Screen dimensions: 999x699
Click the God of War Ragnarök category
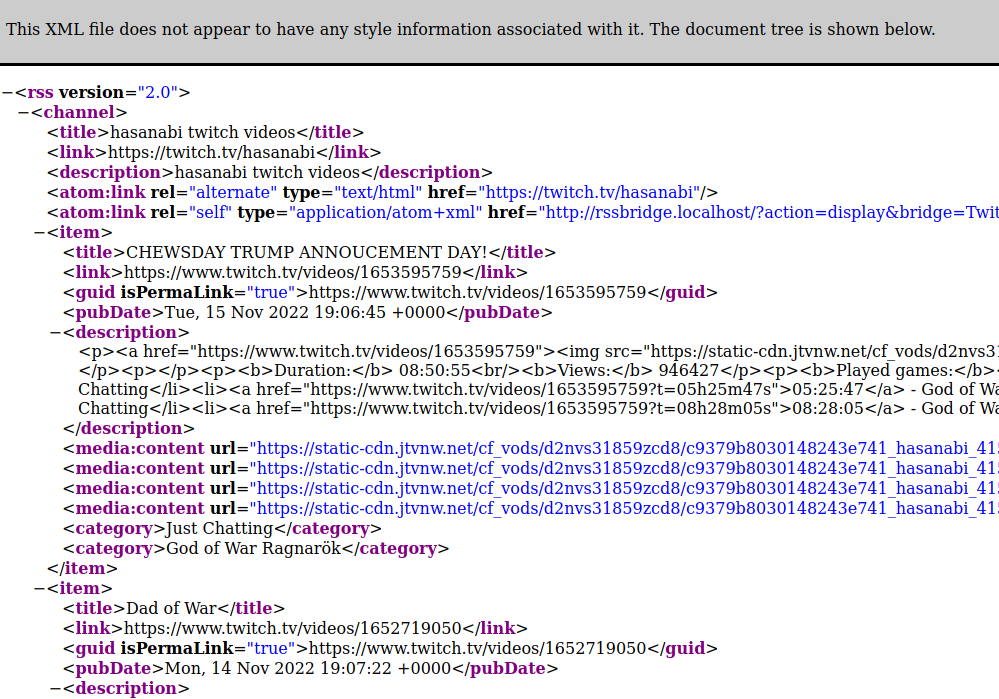[x=254, y=549]
